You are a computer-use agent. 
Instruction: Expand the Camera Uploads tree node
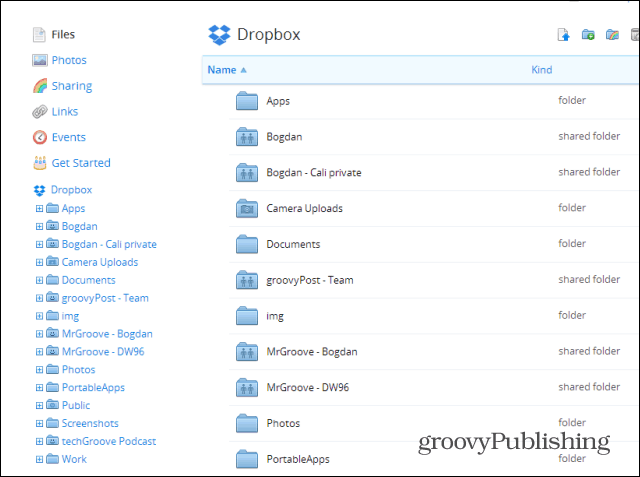(39, 262)
